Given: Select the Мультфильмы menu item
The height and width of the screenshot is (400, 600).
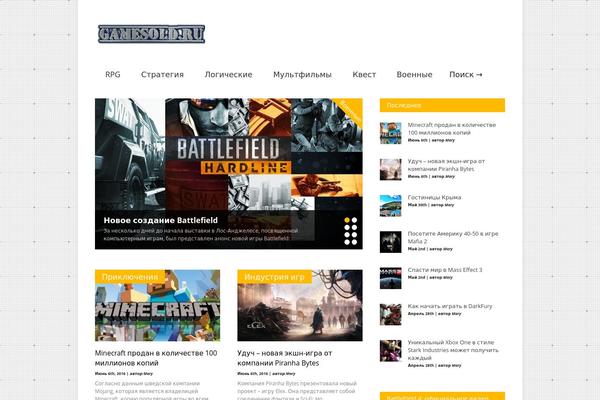Looking at the screenshot, I should 302,75.
